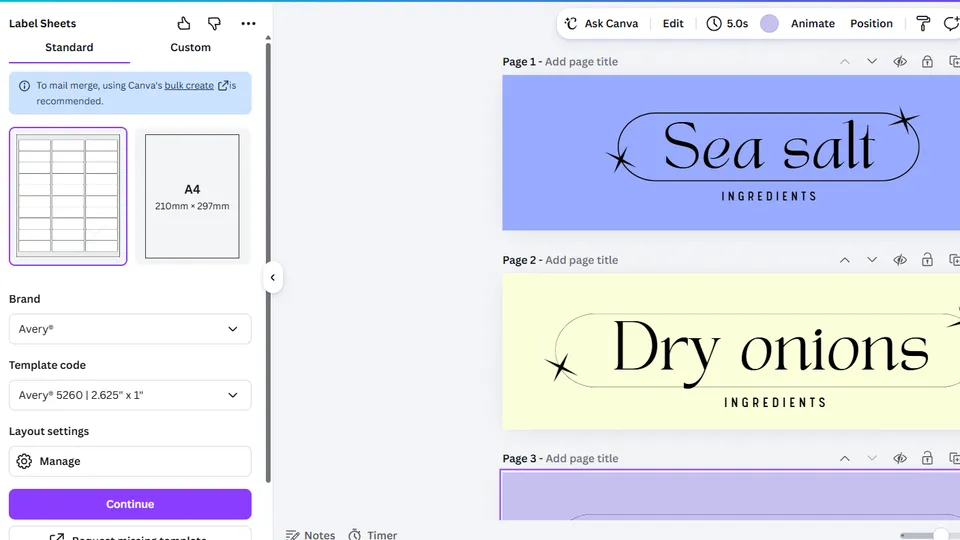The image size is (960, 540).
Task: Select the multi-label sheet layout thumbnail
Action: (x=68, y=196)
